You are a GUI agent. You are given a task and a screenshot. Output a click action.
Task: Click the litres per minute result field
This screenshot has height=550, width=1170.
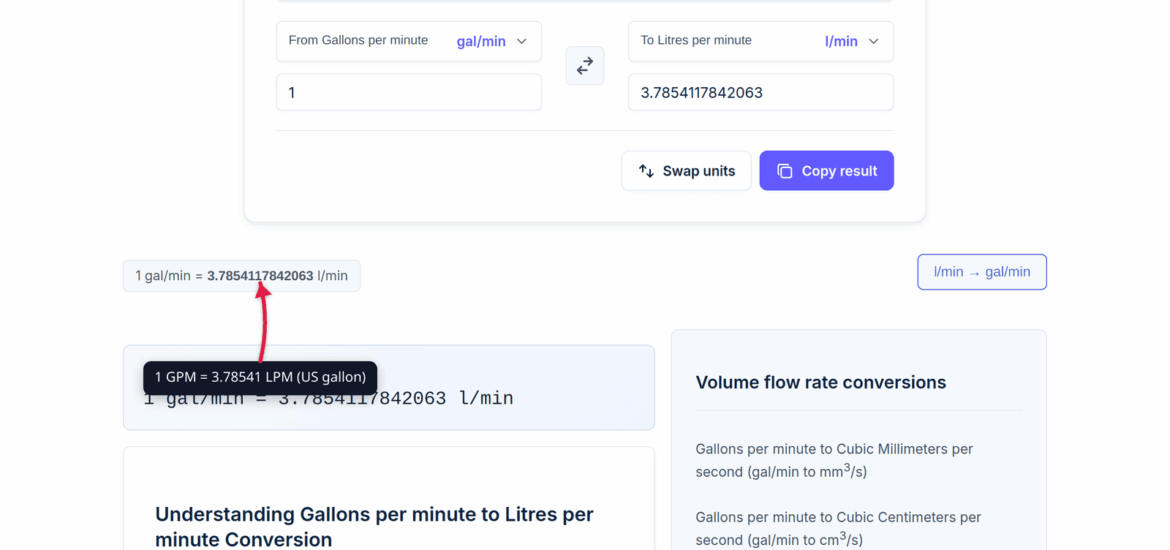tap(760, 93)
